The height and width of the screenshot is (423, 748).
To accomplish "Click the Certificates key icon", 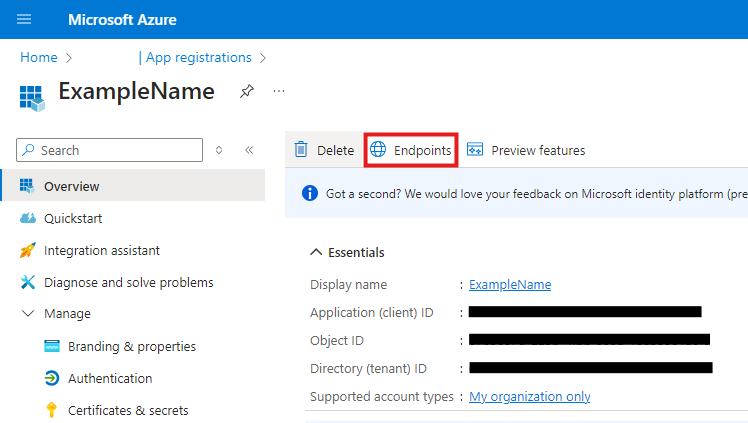I will point(51,410).
